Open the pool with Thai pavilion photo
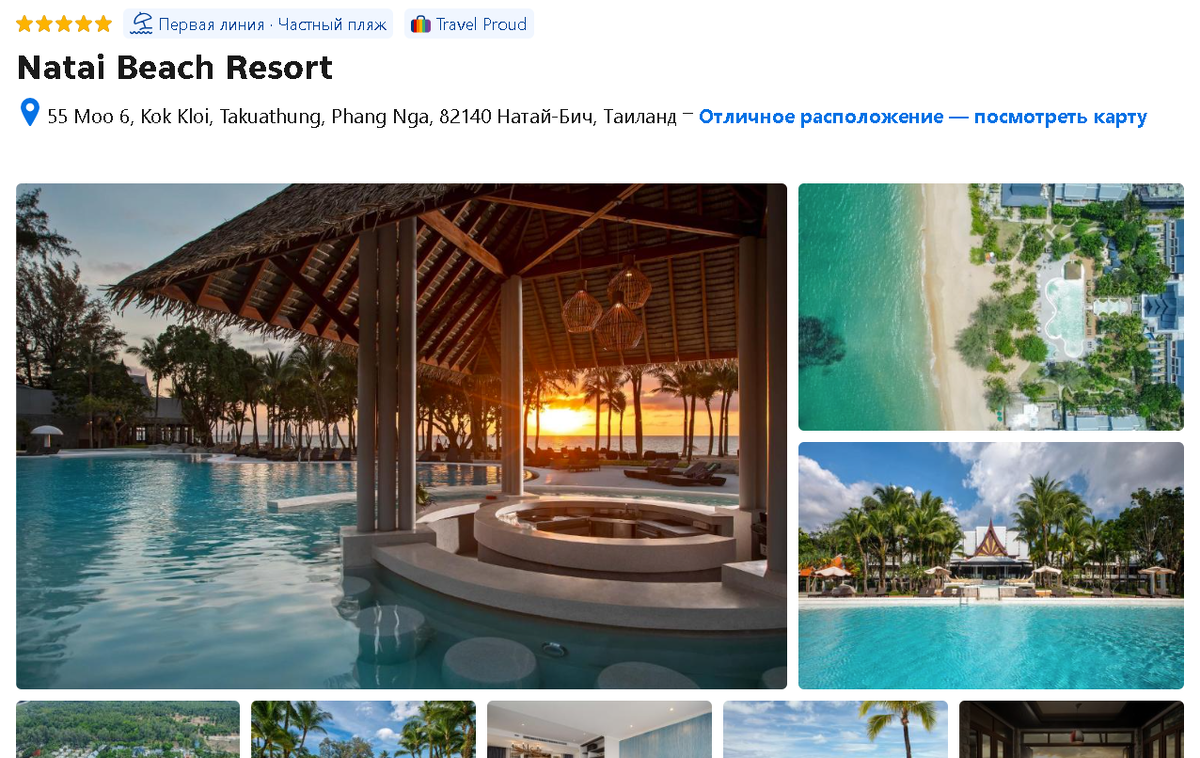 pyautogui.click(x=991, y=566)
